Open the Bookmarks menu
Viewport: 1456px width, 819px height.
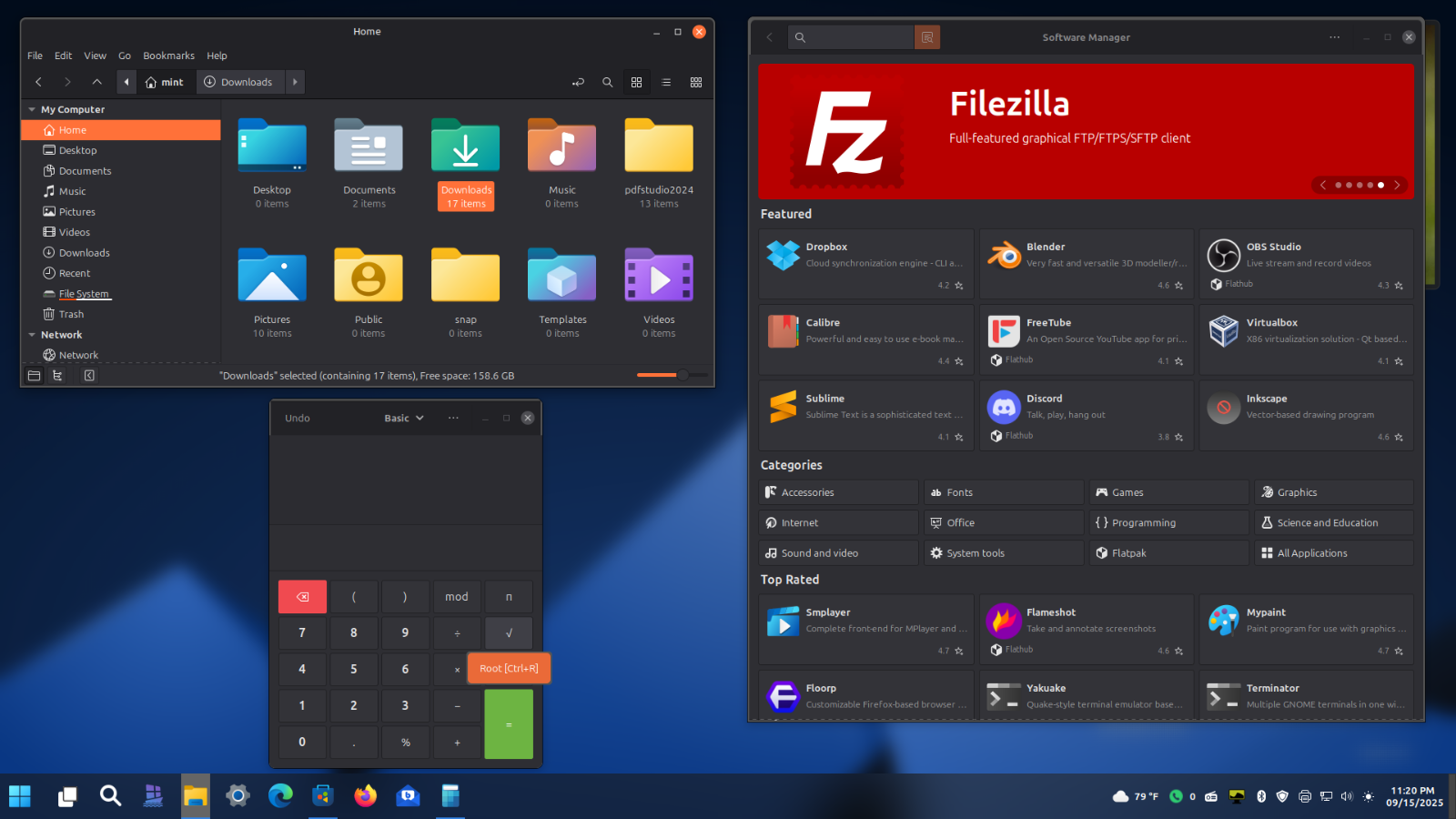[x=168, y=56]
